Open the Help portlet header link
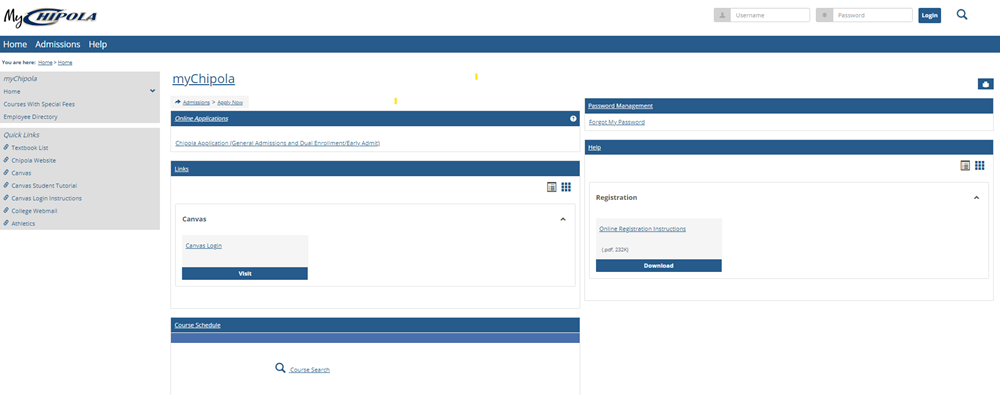This screenshot has height=395, width=1000. [x=594, y=147]
